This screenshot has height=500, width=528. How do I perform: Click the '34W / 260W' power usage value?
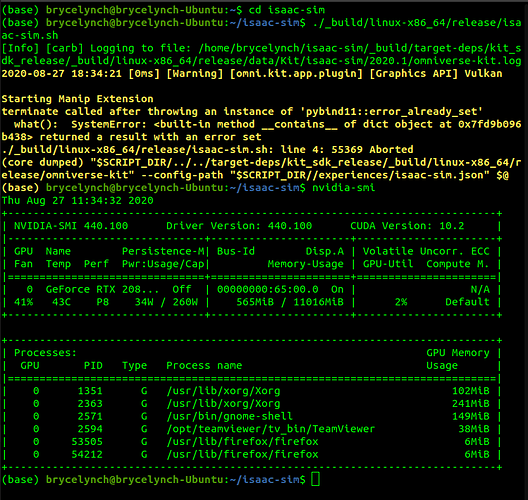166,302
